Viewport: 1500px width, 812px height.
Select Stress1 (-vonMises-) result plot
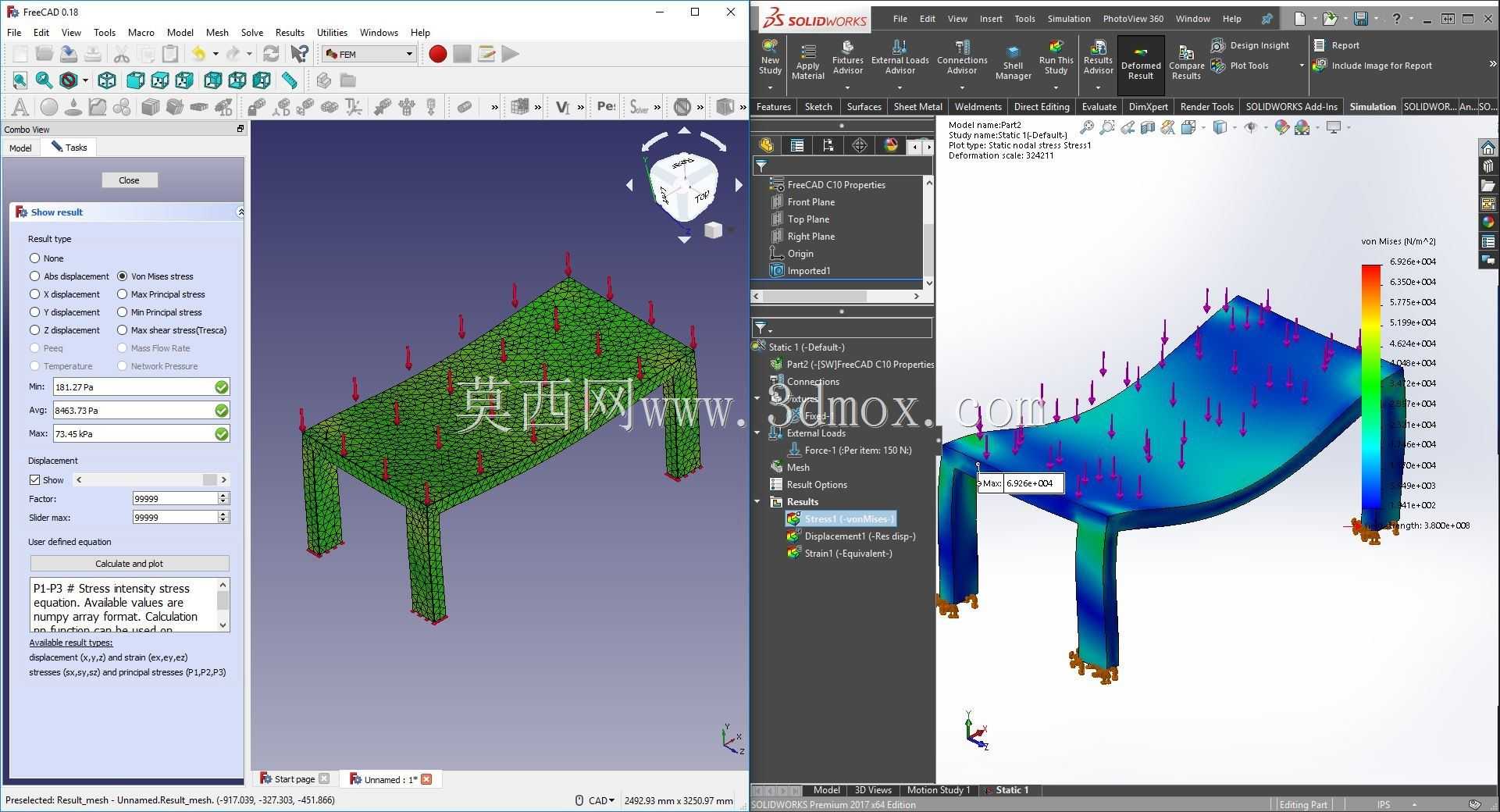click(x=841, y=519)
